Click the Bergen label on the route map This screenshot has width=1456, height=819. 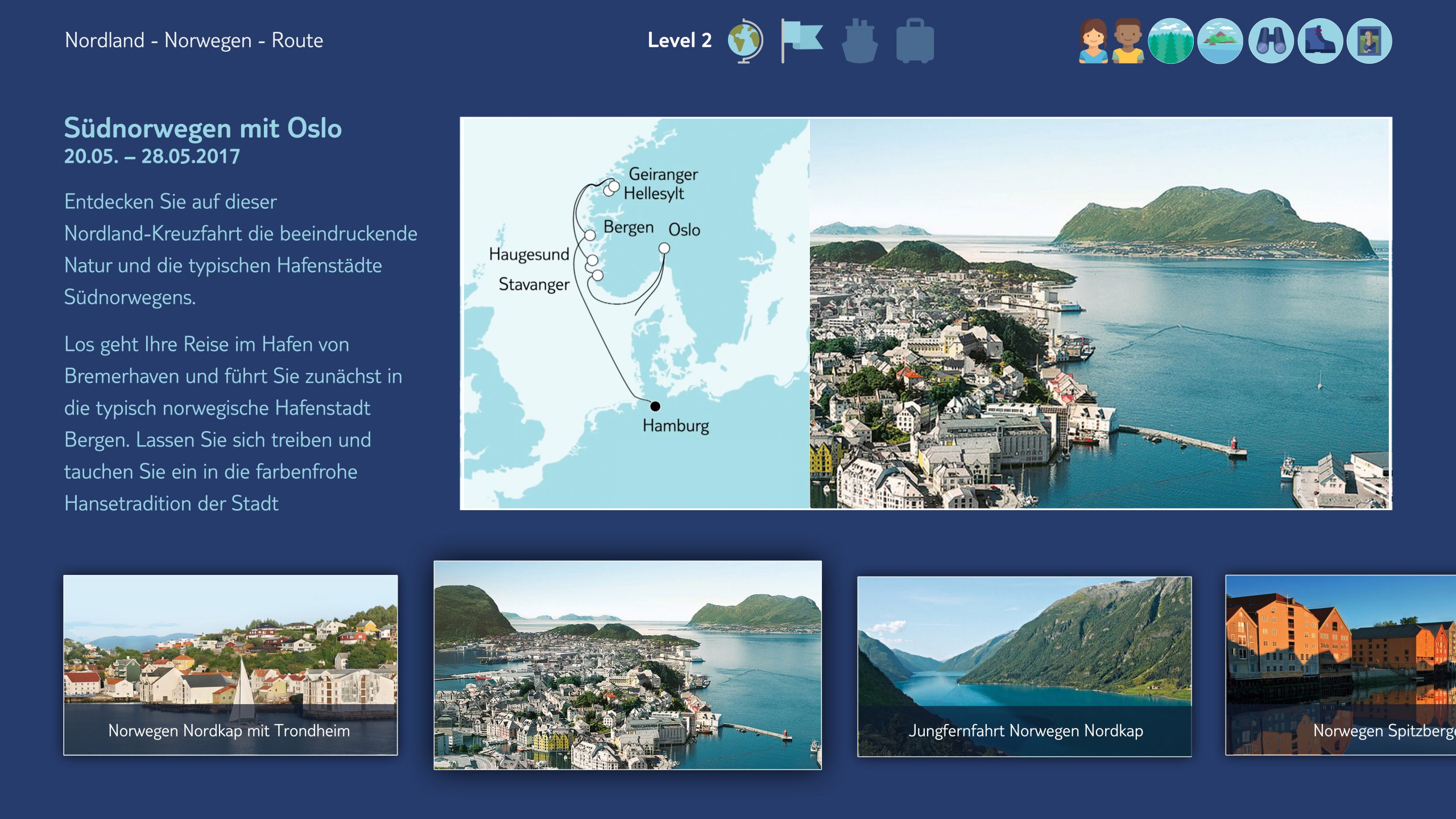click(628, 227)
